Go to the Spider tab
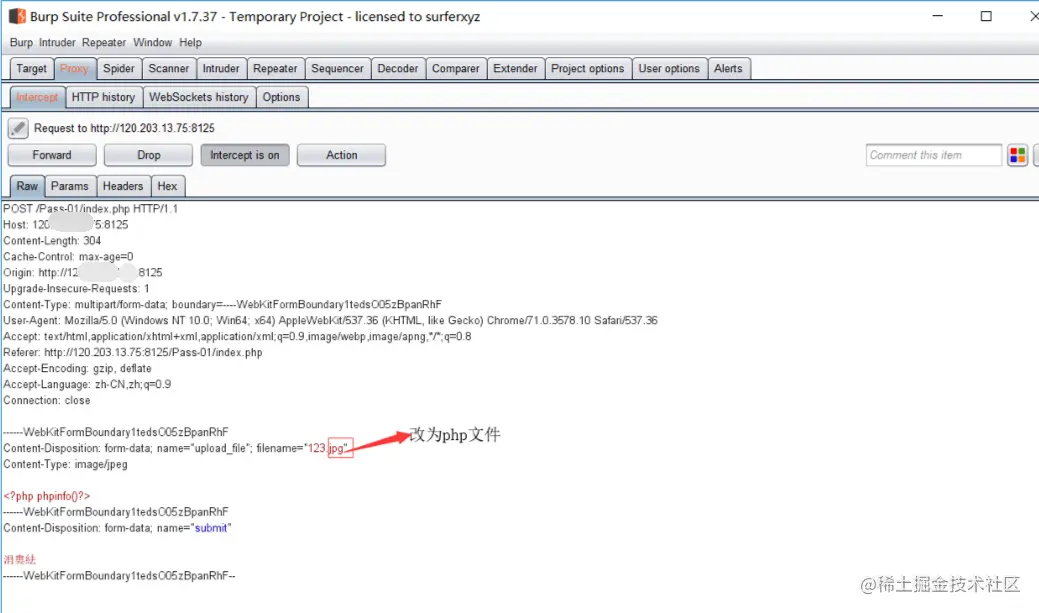This screenshot has height=613, width=1039. click(119, 68)
